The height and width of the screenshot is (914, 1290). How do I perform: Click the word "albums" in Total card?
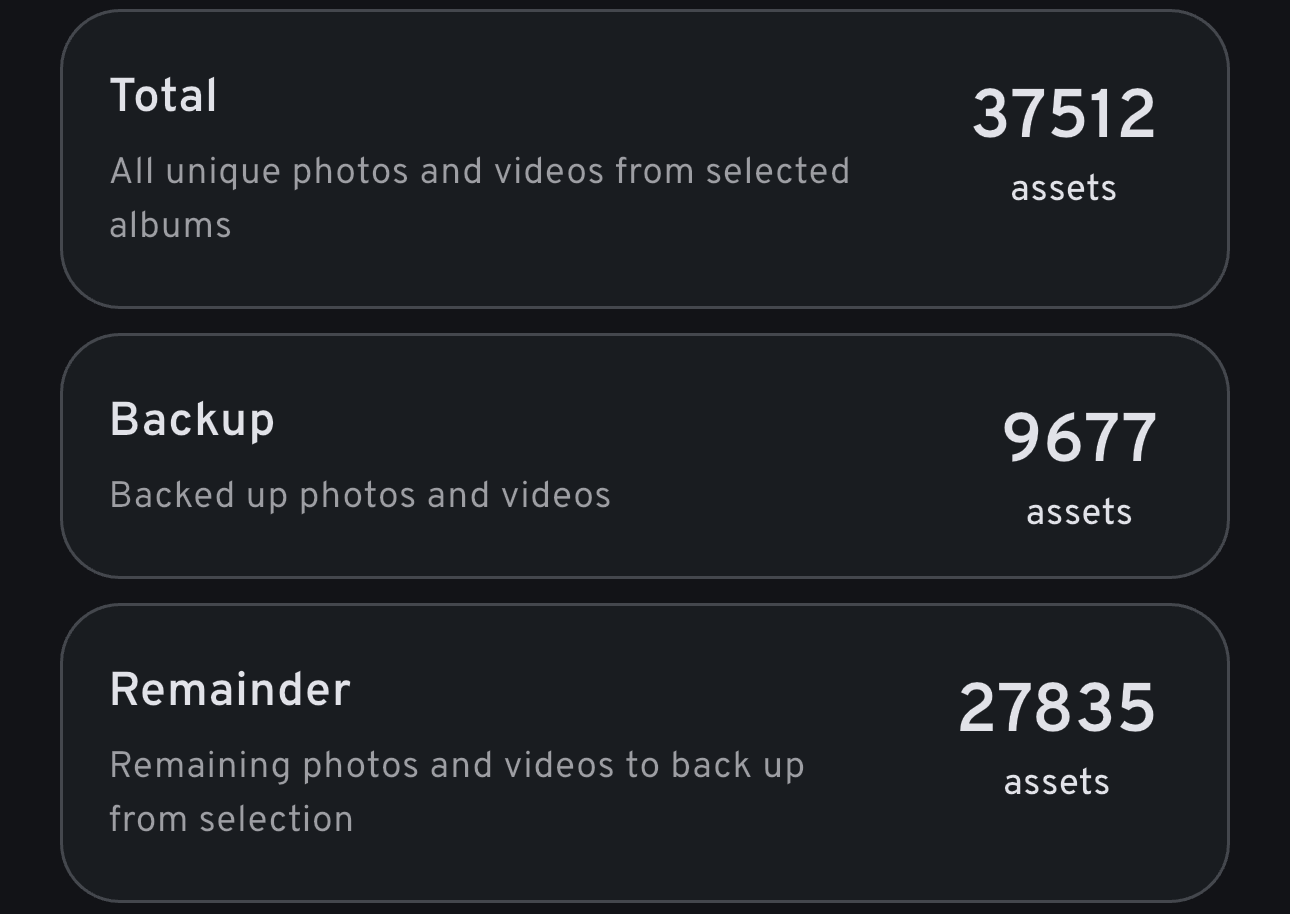[170, 225]
